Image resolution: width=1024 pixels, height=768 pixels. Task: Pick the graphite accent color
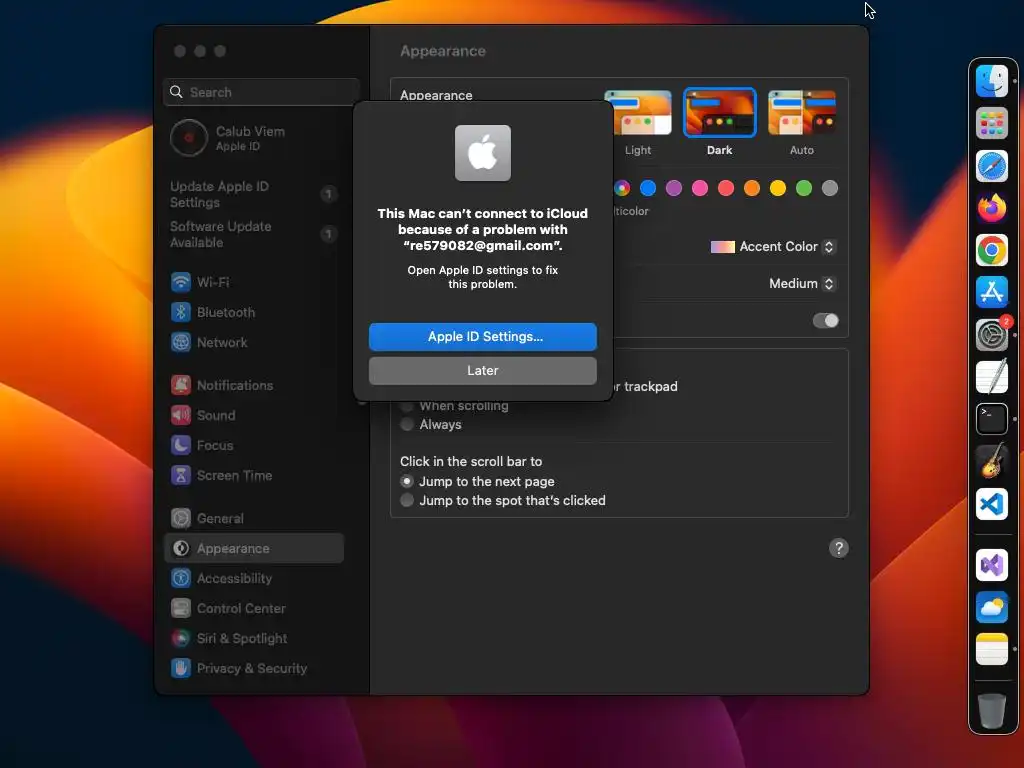829,188
